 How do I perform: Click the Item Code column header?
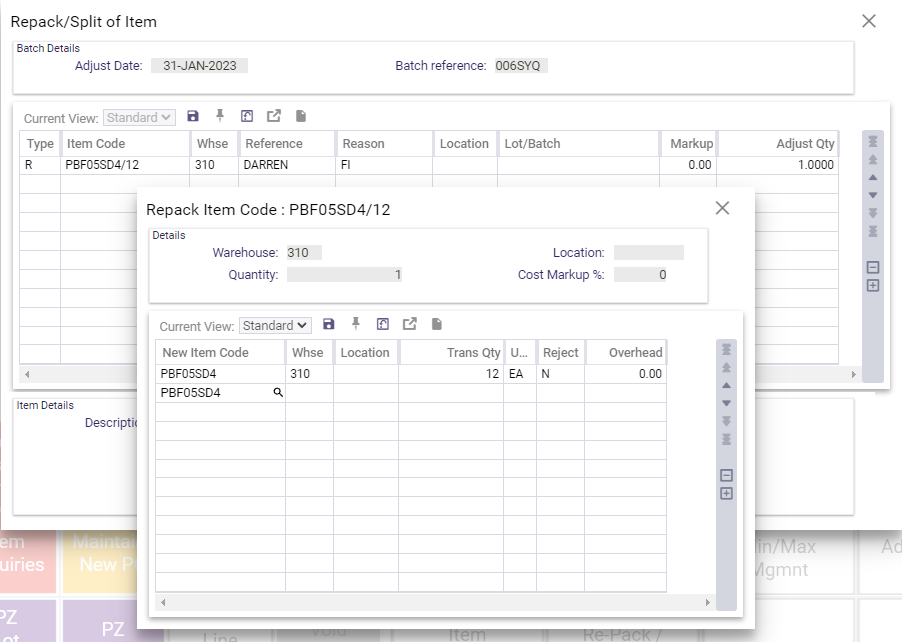pyautogui.click(x=125, y=143)
